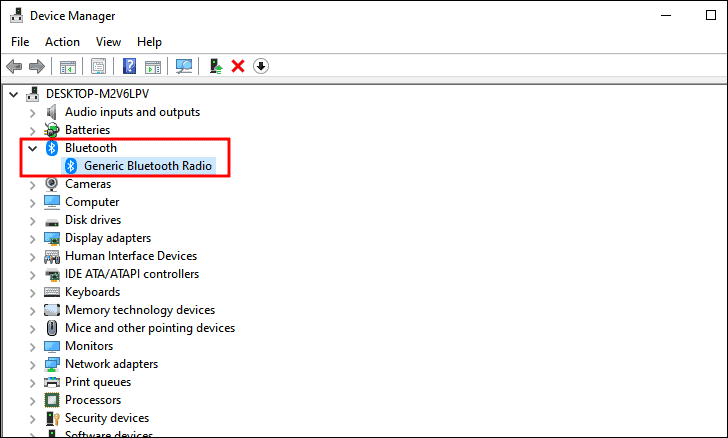Click the Bluetooth category icon
The image size is (728, 438).
coord(52,148)
